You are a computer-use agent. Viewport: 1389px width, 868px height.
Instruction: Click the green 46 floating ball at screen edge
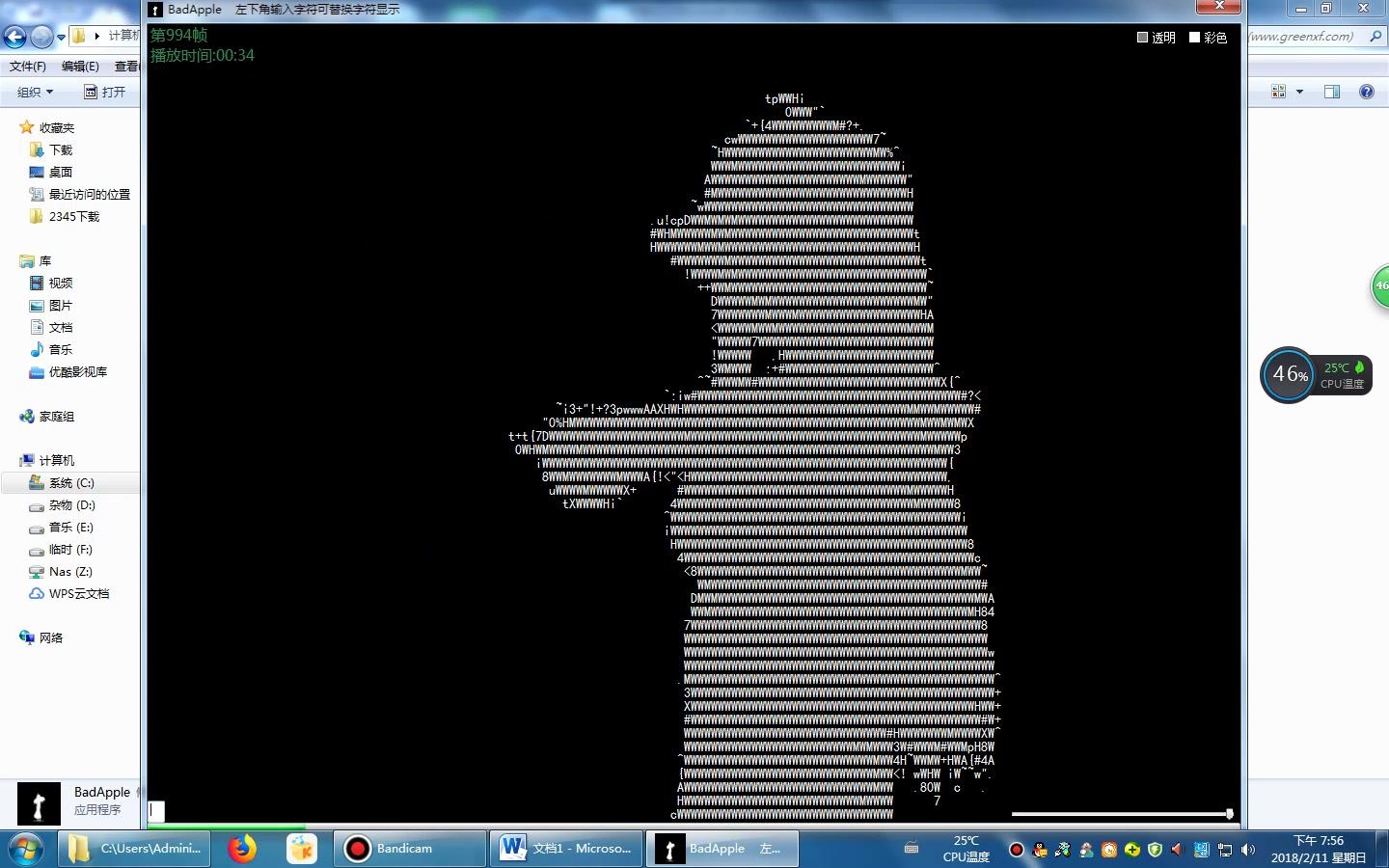[x=1380, y=286]
